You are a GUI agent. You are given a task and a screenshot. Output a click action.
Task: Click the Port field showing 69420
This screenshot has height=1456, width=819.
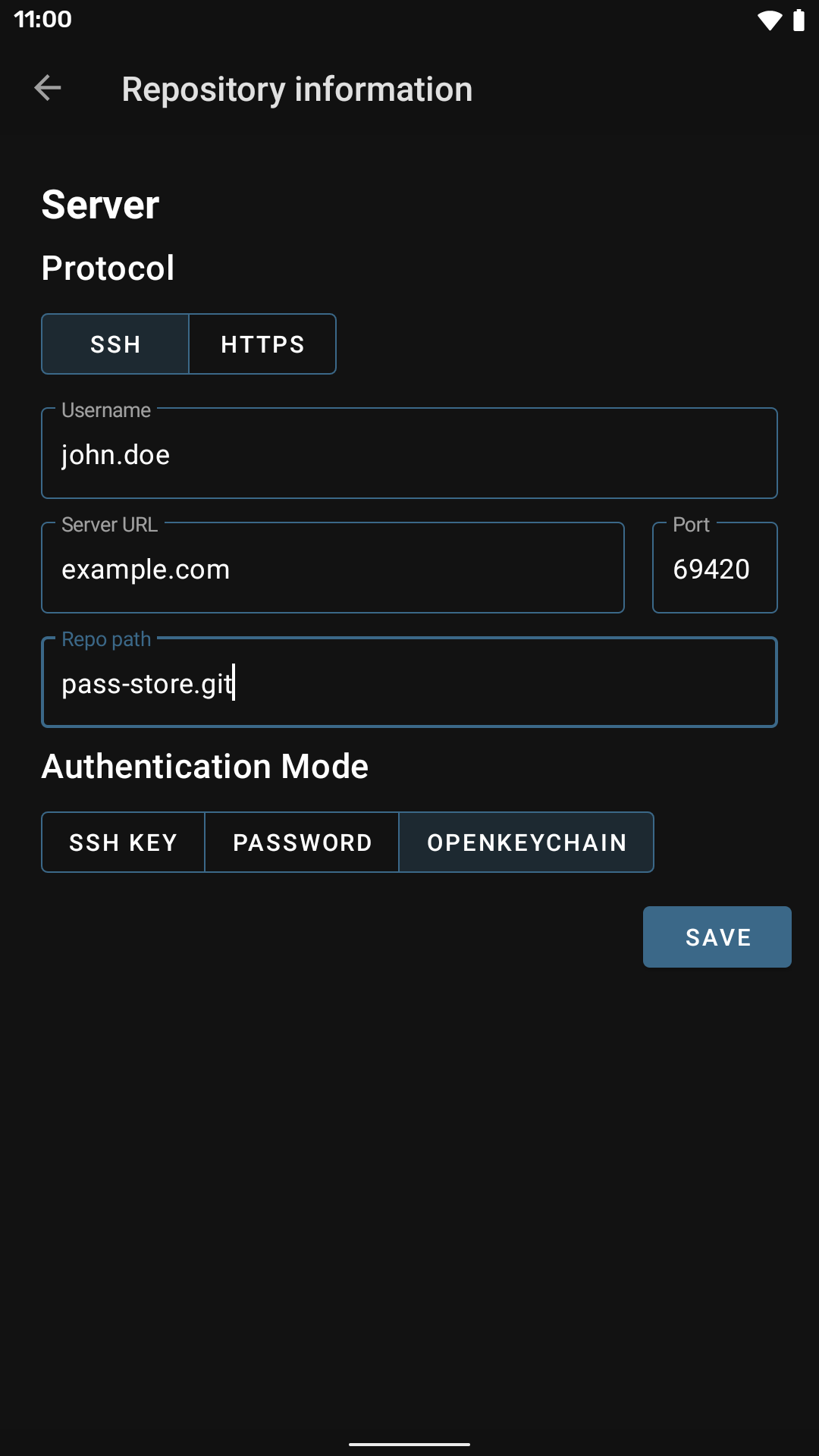714,569
